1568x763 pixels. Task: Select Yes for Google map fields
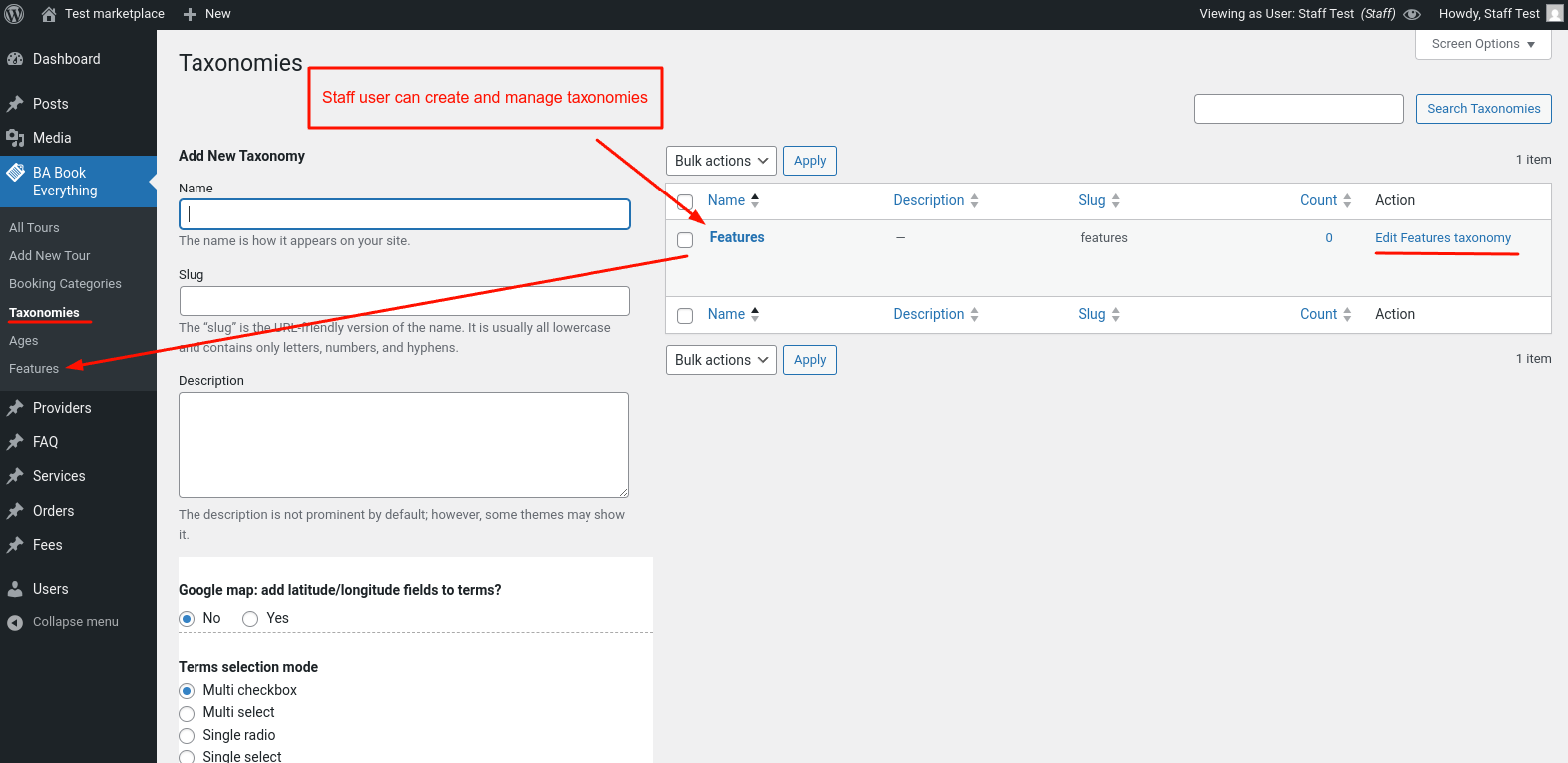pos(250,619)
